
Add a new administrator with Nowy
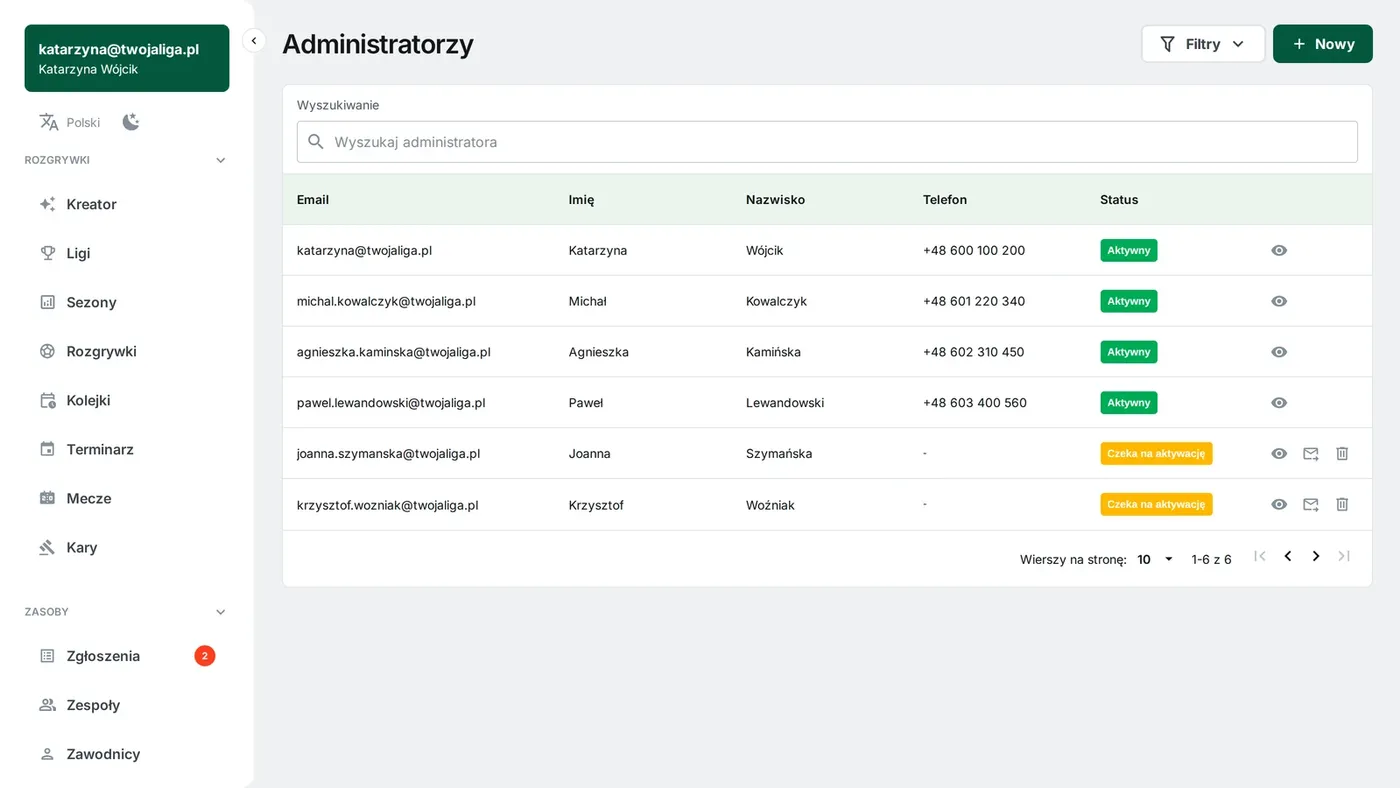click(x=1323, y=44)
